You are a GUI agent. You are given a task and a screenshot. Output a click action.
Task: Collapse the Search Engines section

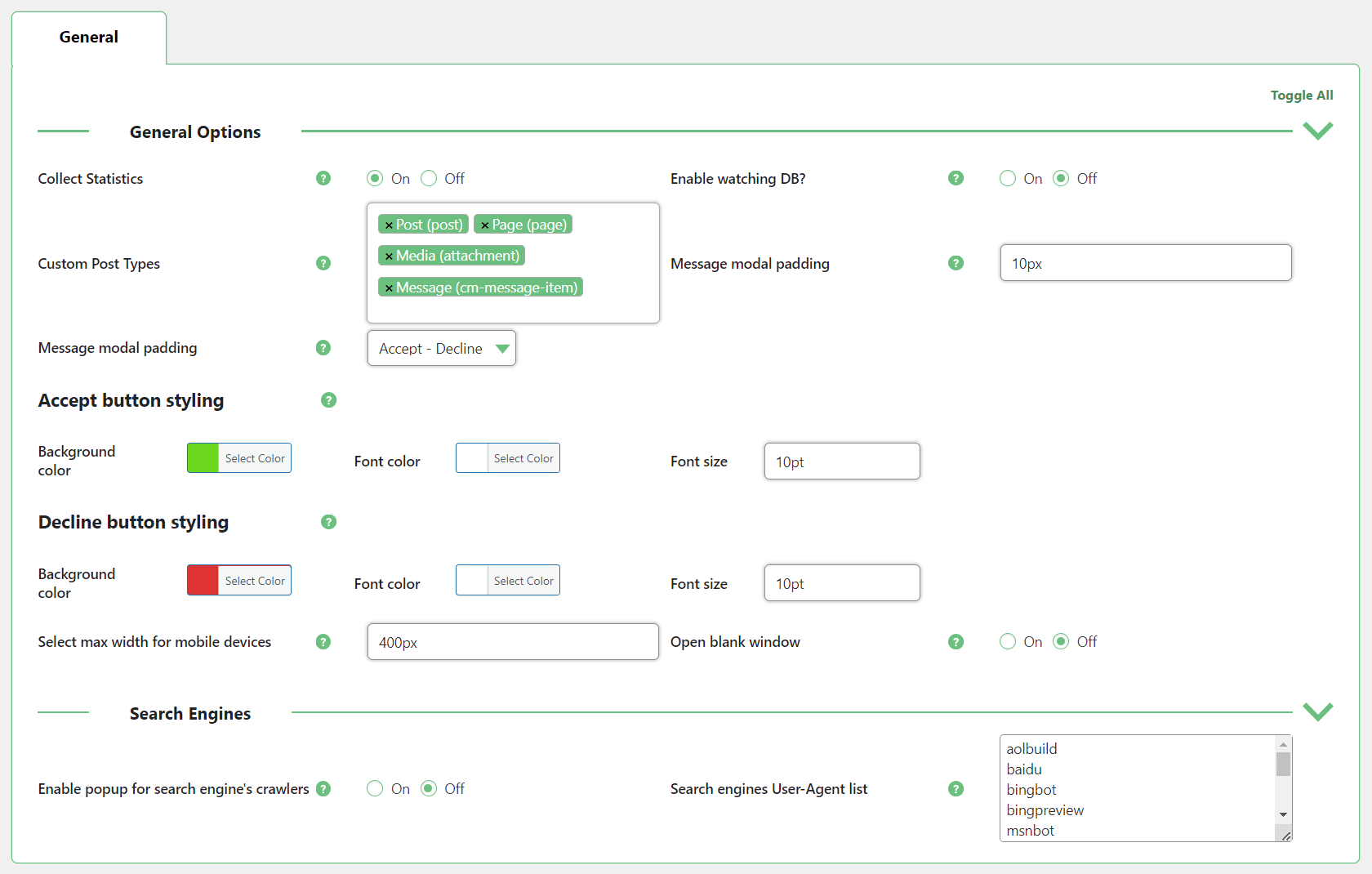1317,711
